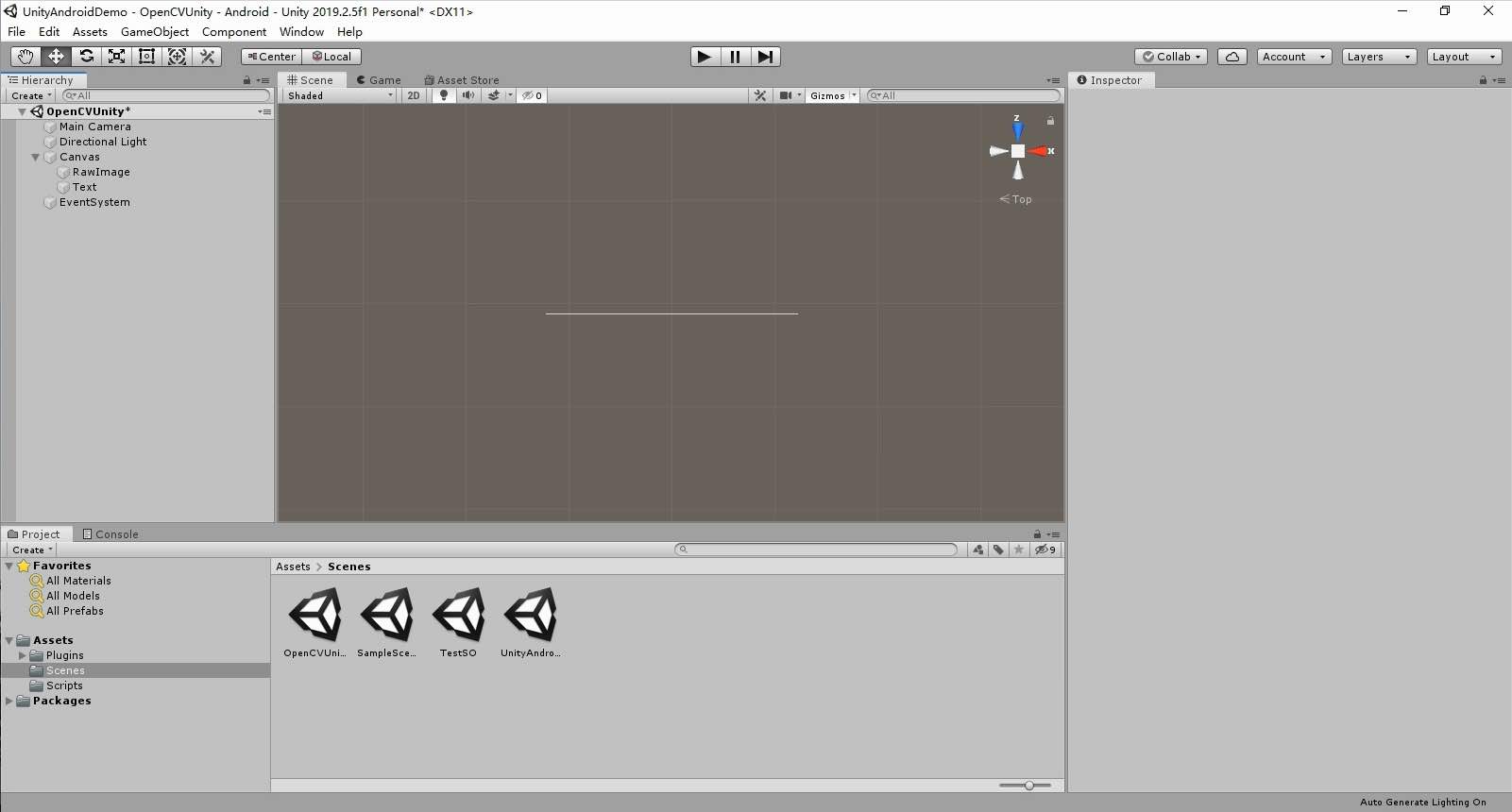Select the Hand tool in toolbar
This screenshot has width=1512, height=812.
point(25,57)
